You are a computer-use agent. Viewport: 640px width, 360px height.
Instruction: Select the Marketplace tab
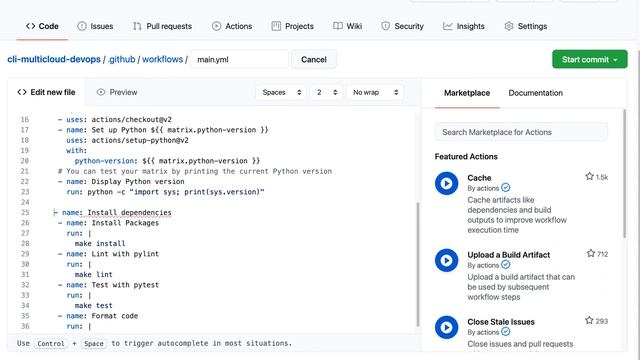click(x=467, y=93)
